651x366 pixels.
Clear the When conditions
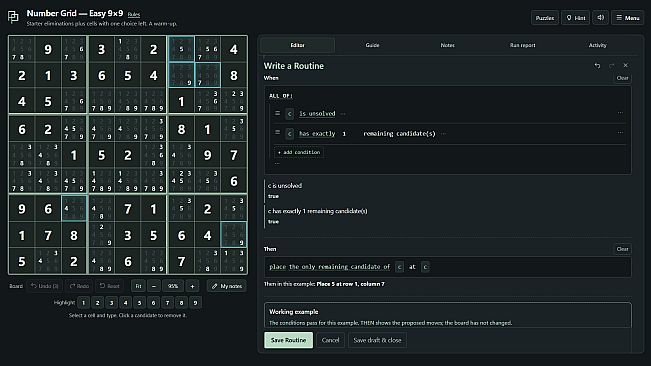622,78
